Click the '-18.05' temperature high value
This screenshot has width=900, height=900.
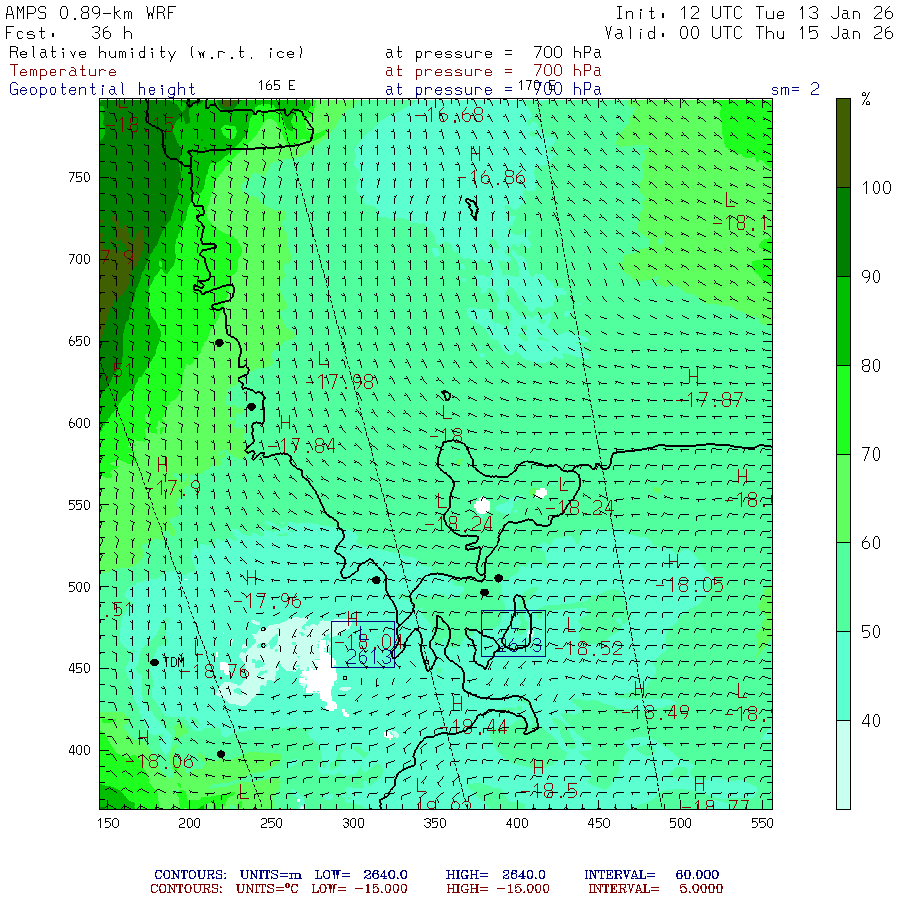(690, 585)
